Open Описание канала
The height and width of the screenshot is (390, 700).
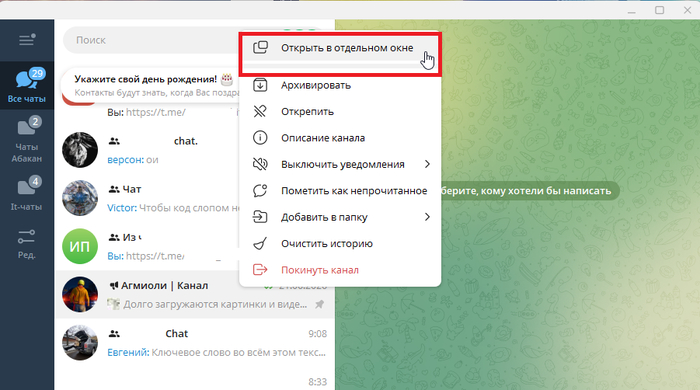(x=340, y=138)
